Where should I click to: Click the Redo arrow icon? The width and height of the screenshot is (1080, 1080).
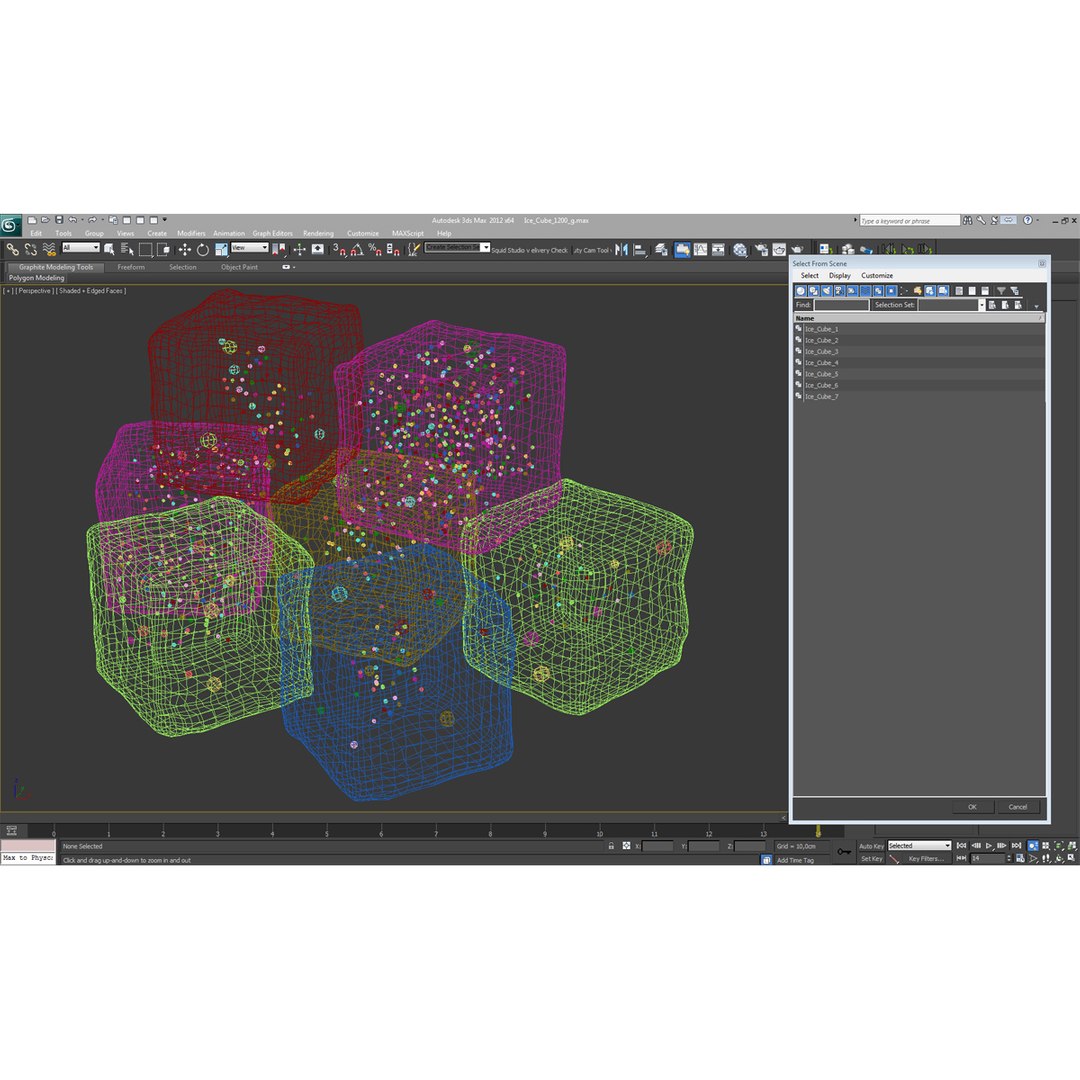pyautogui.click(x=92, y=220)
